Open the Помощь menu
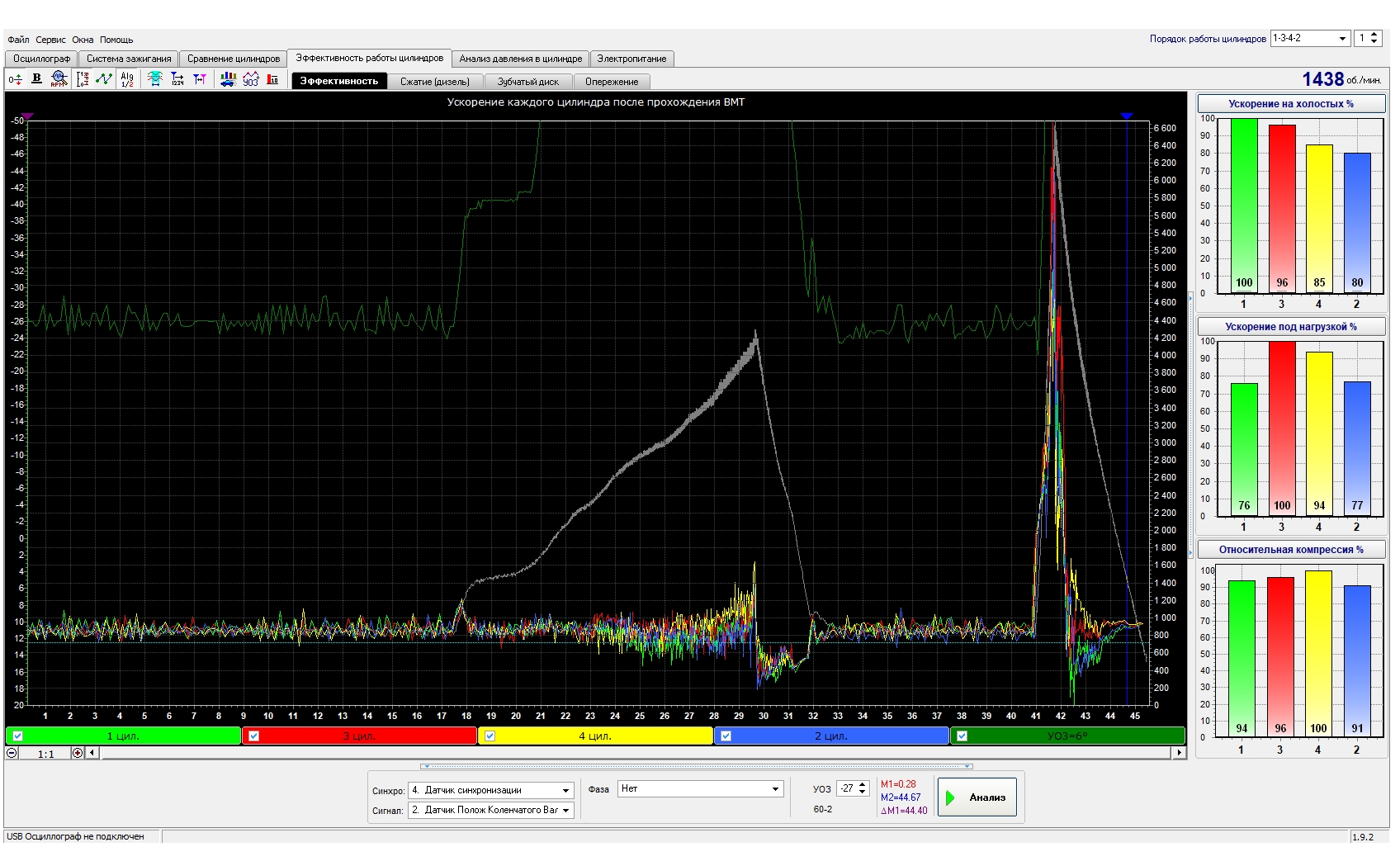 pyautogui.click(x=116, y=40)
